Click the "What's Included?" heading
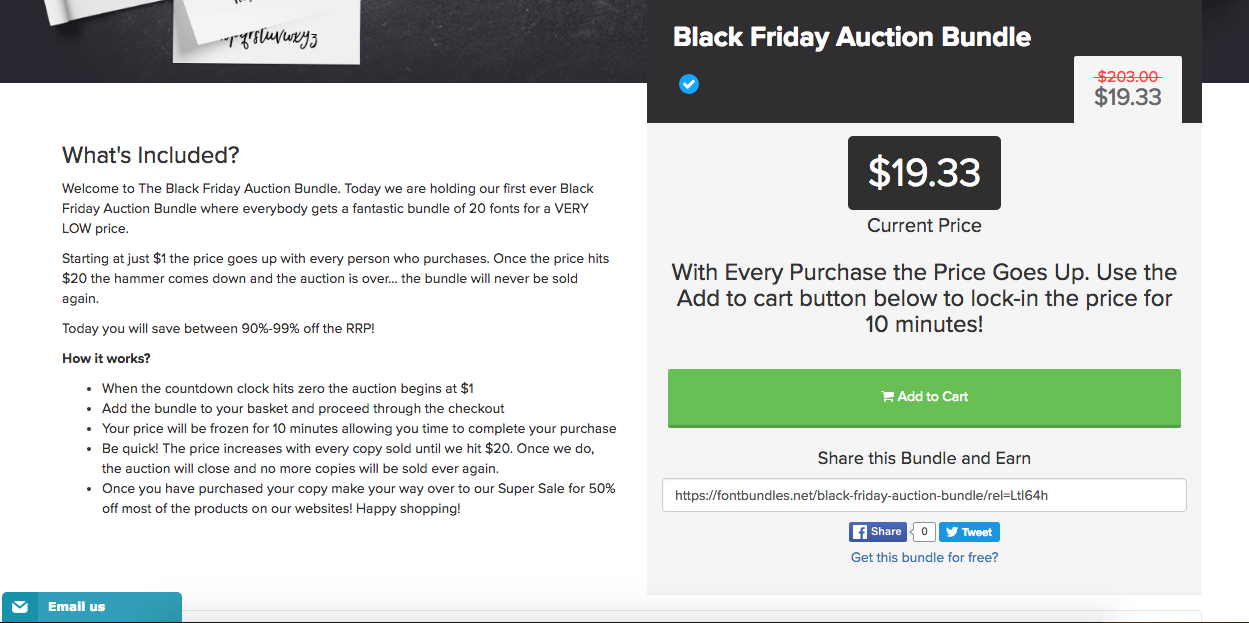 (x=151, y=155)
